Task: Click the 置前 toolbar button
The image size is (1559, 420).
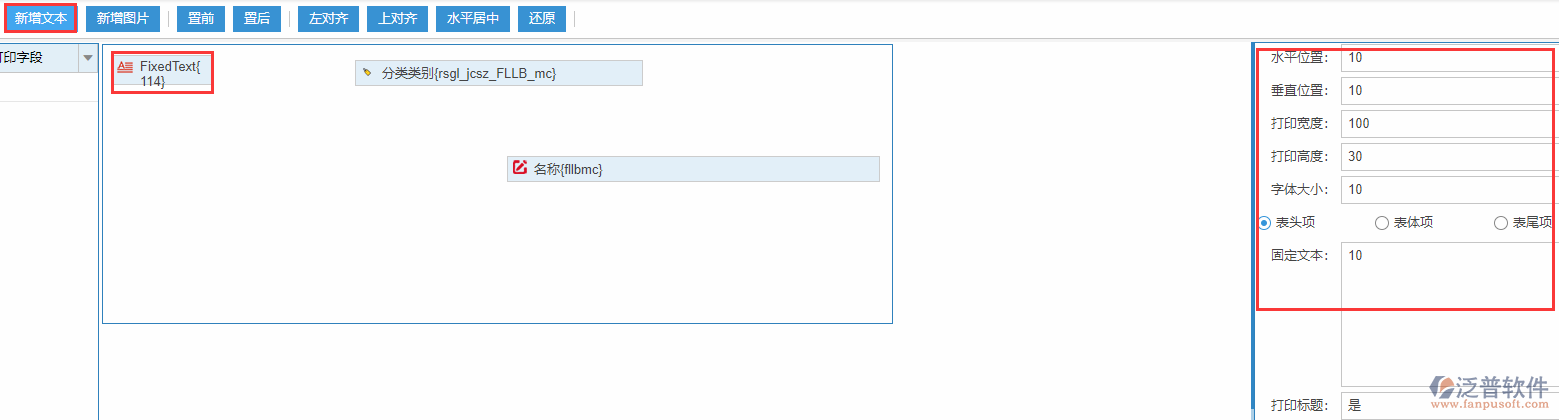Action: coord(201,18)
